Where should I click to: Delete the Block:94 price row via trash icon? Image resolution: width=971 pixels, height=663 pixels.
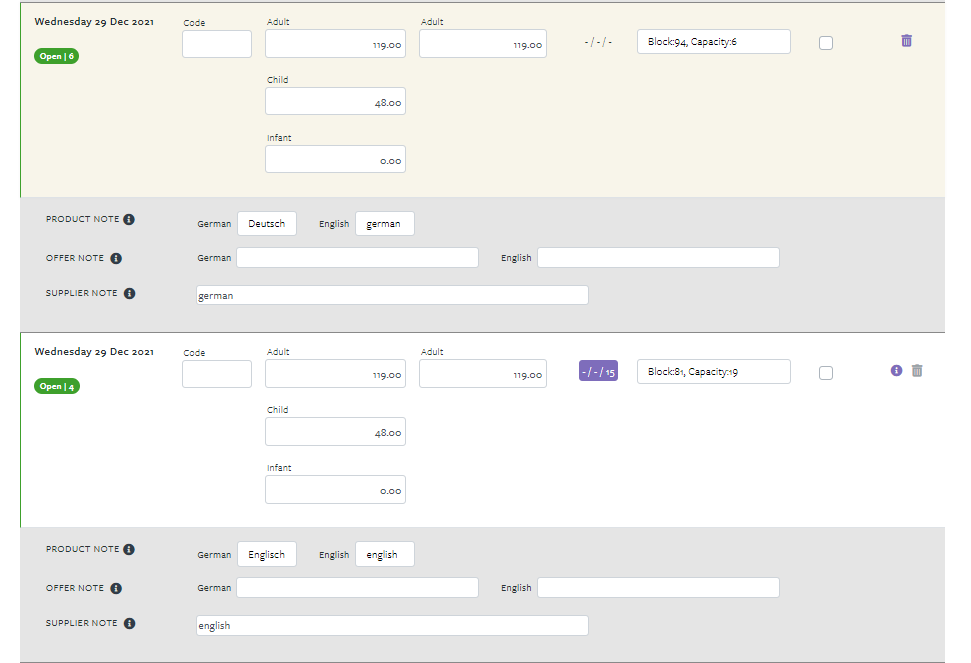(906, 40)
